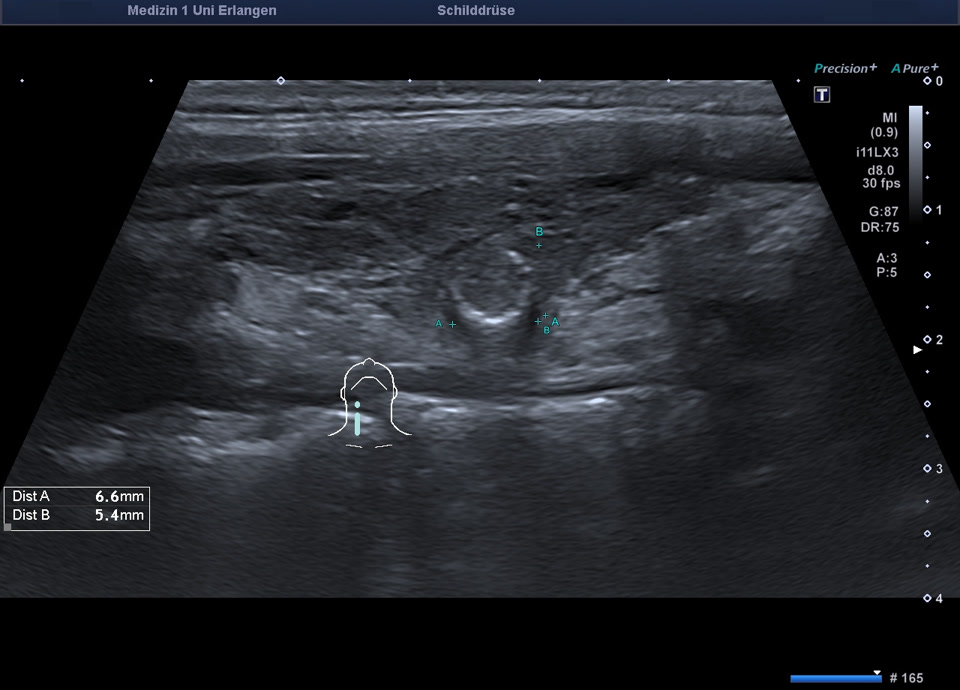The width and height of the screenshot is (960, 690).
Task: Click the depth scale diamond at 3
Action: pyautogui.click(x=926, y=469)
